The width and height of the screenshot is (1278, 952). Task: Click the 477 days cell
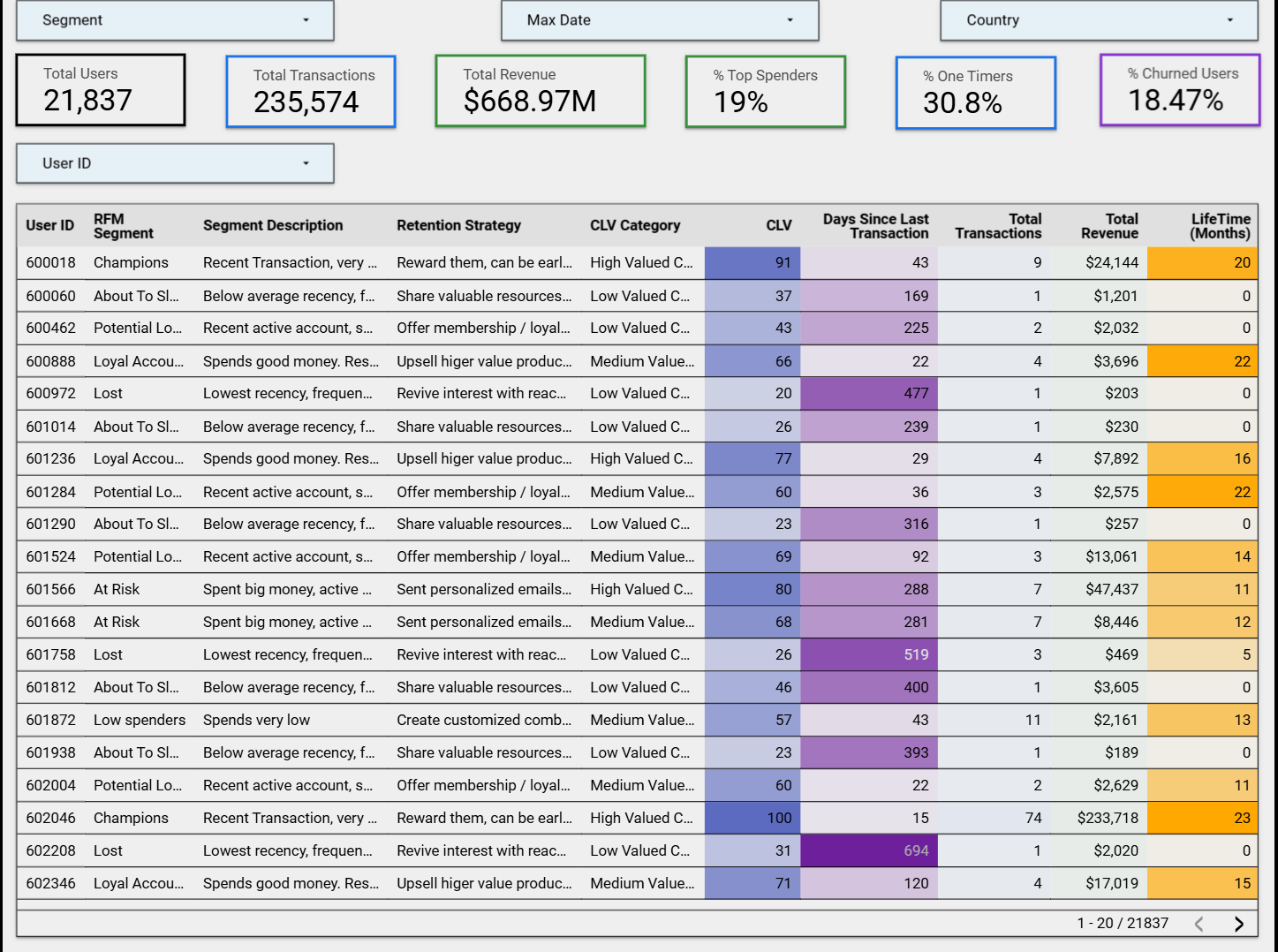[x=869, y=393]
